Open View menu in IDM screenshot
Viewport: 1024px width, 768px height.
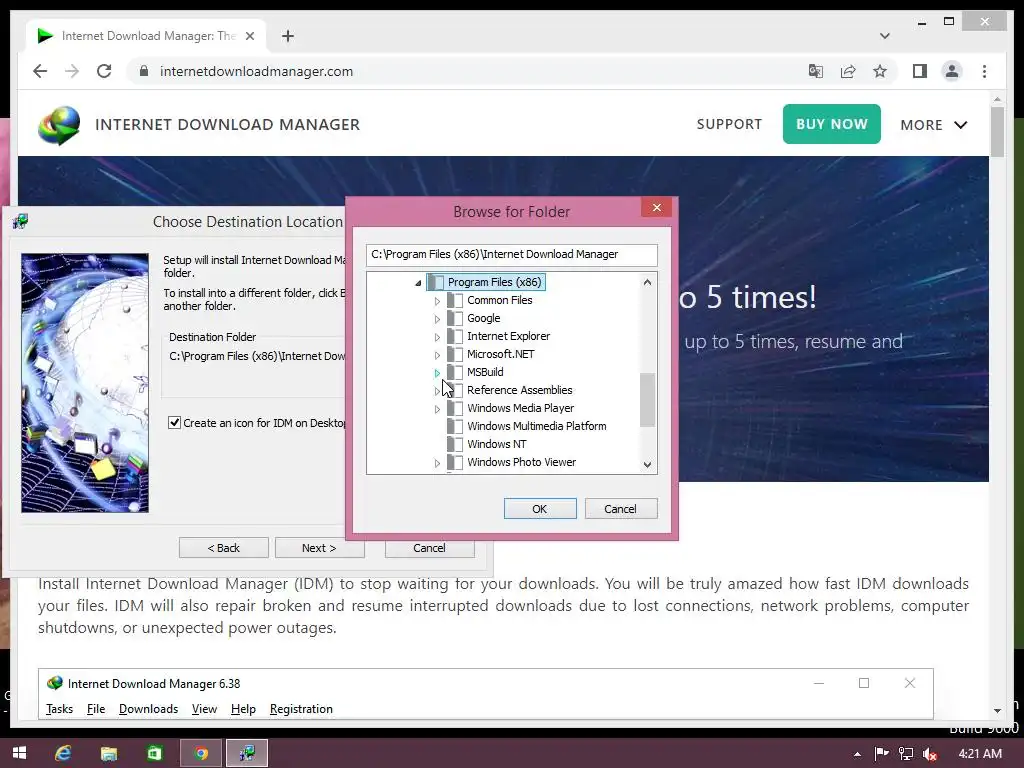click(x=204, y=709)
